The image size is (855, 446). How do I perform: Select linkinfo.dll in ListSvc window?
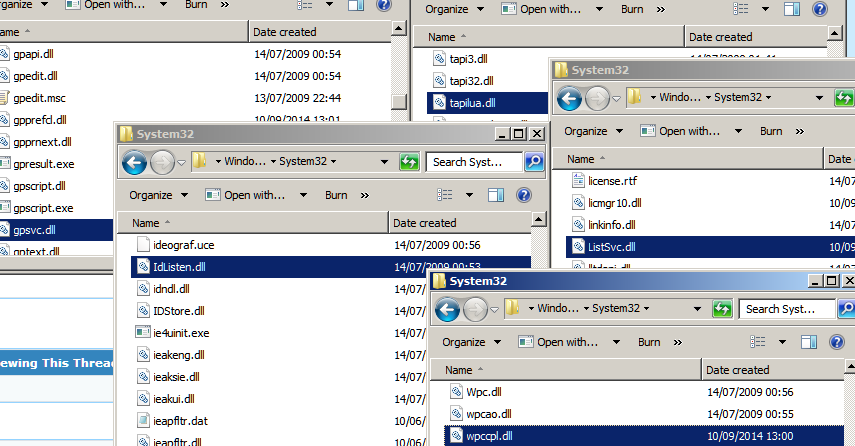(x=612, y=225)
